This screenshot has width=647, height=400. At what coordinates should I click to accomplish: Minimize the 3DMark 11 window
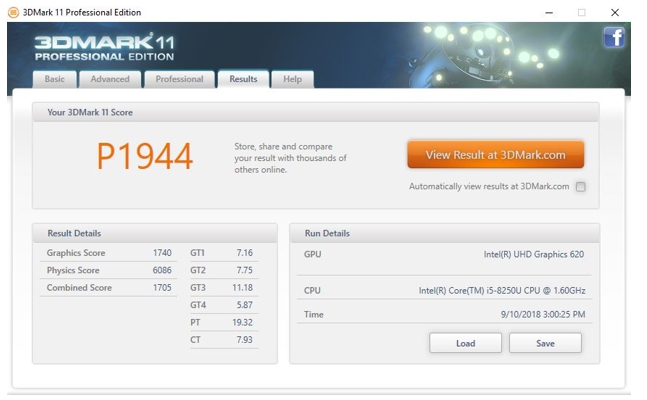[x=549, y=13]
